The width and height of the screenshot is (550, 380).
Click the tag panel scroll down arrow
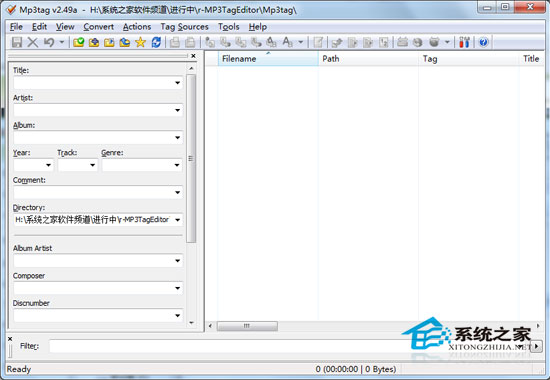click(192, 323)
